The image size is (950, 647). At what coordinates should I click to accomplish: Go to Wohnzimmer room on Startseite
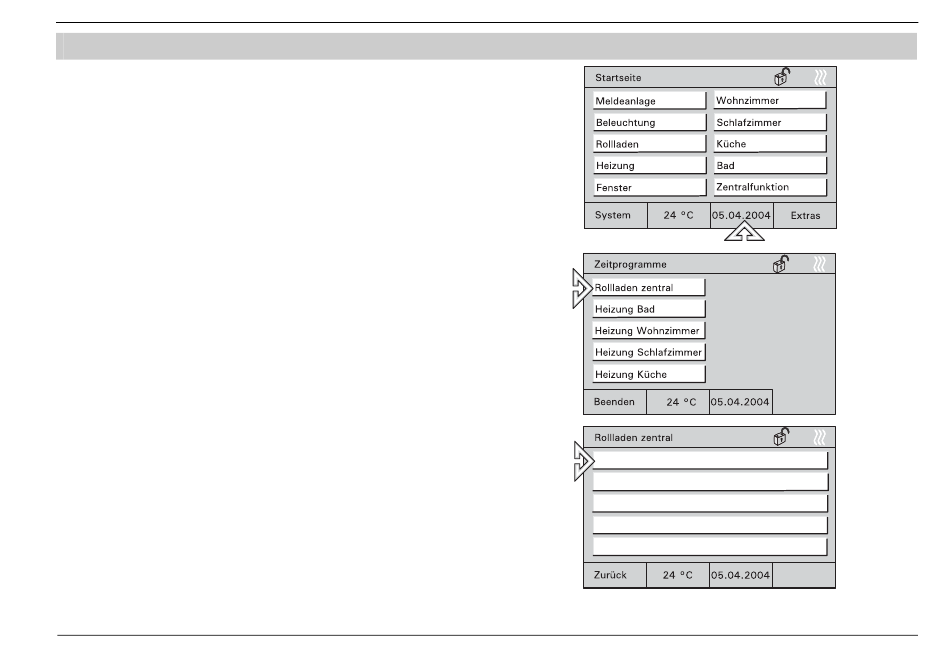[770, 101]
